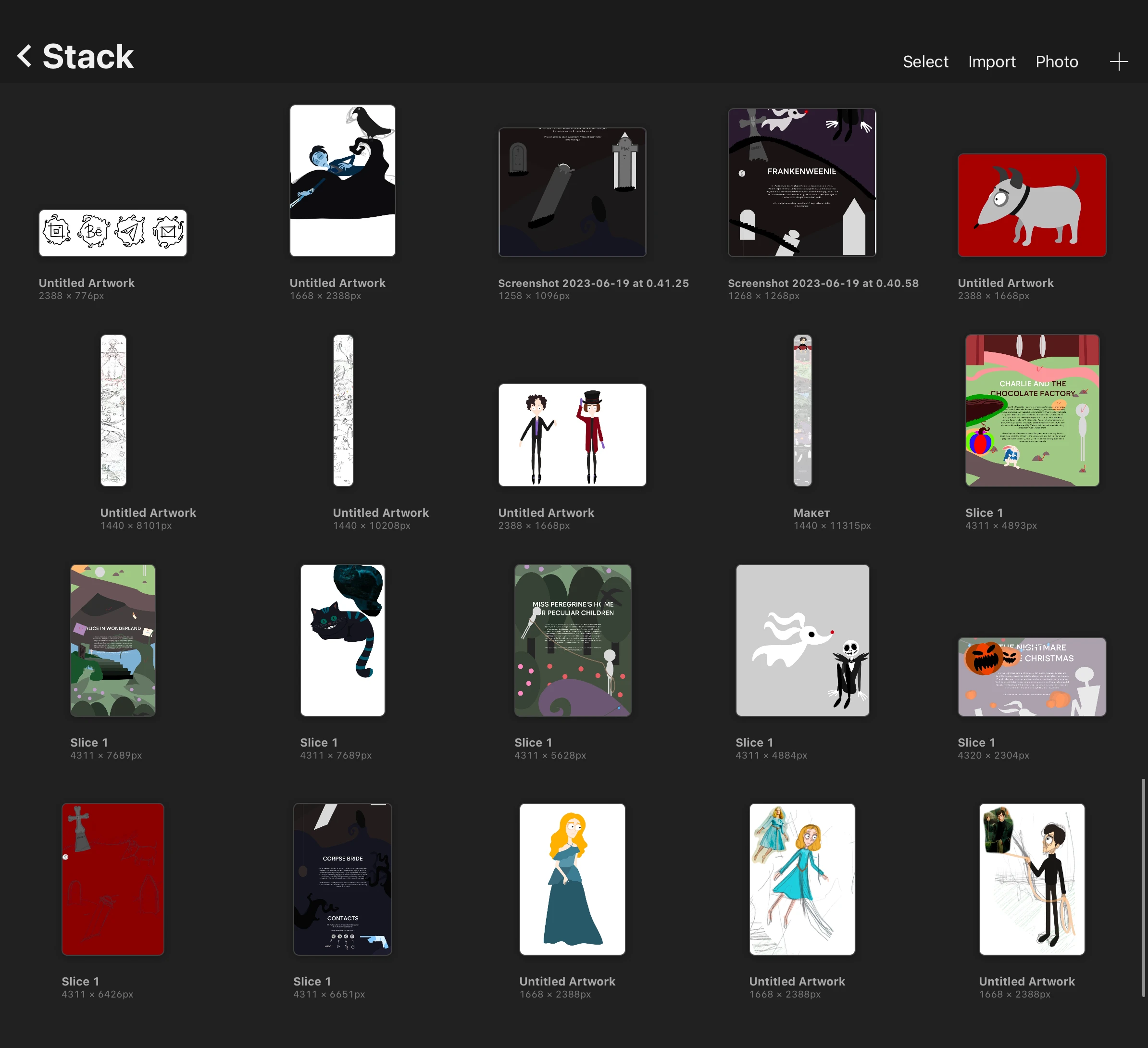The image size is (1148, 1048).
Task: Open the man in black with rope artwork
Action: (1032, 879)
